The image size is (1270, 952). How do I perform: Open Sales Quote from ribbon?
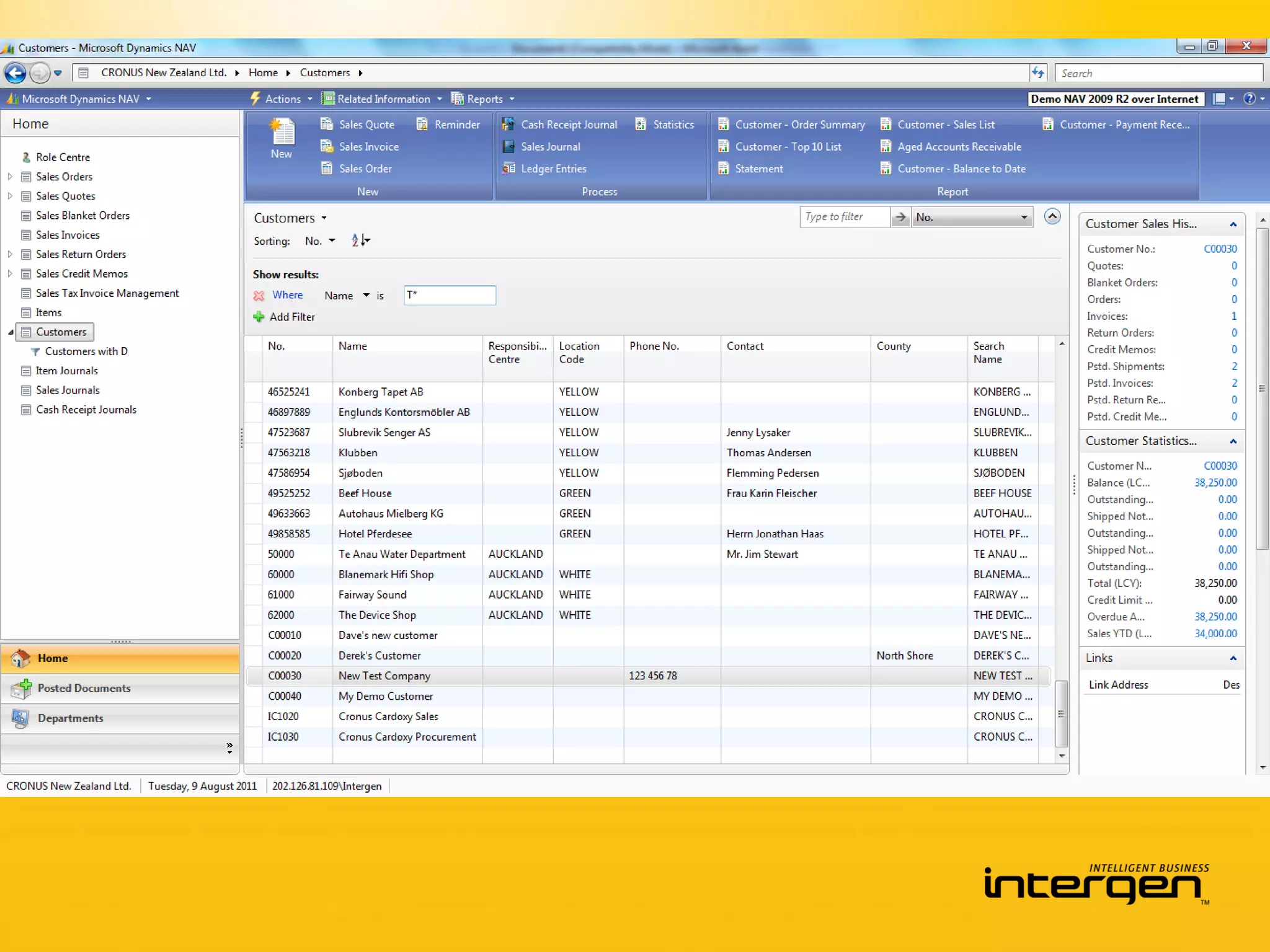point(357,125)
